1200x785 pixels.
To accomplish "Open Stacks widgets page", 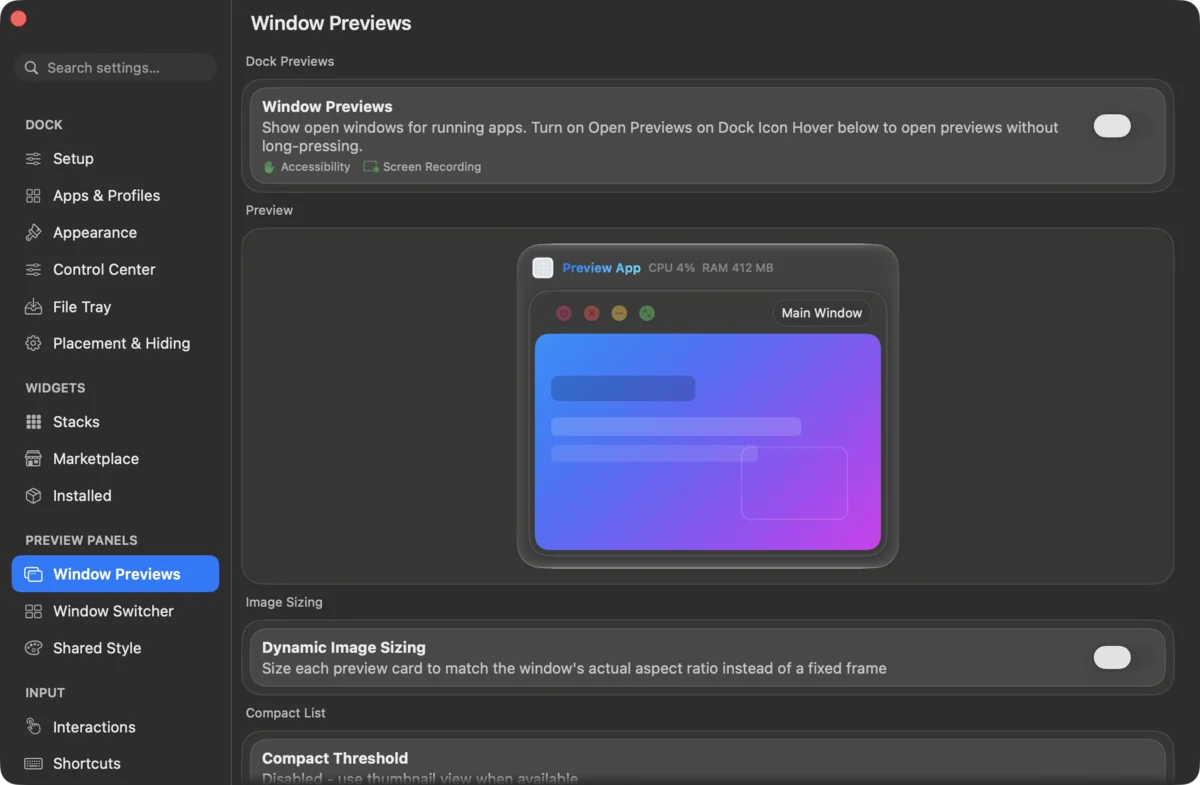I will tap(115, 422).
